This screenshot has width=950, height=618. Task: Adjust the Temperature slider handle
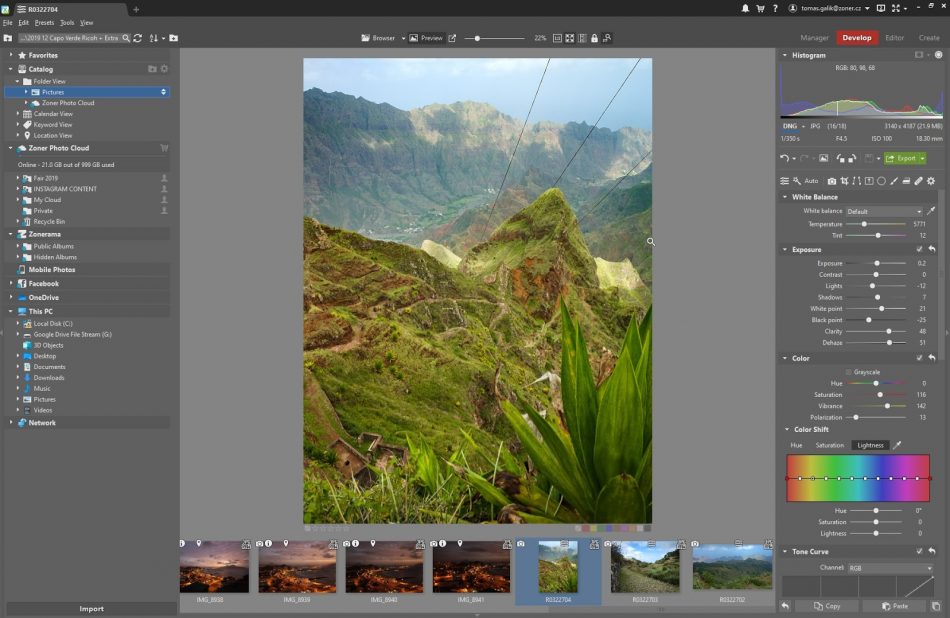click(864, 224)
